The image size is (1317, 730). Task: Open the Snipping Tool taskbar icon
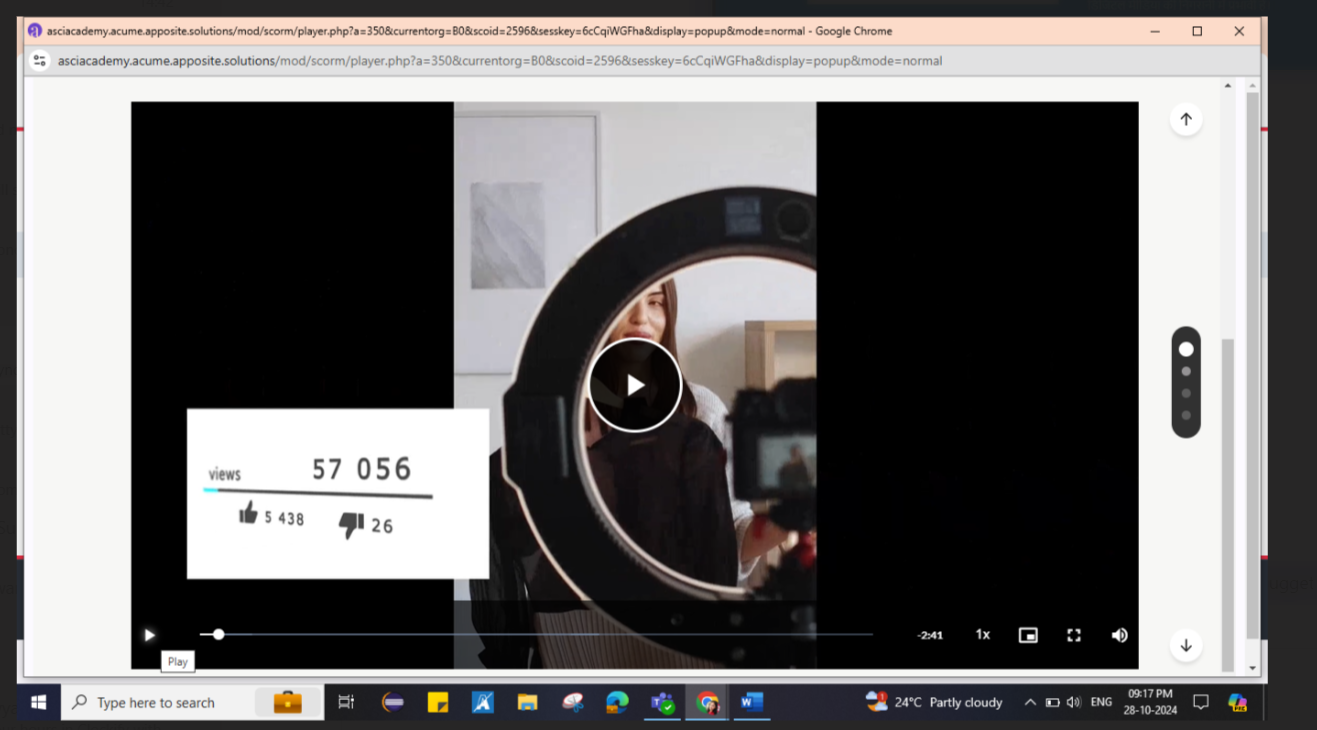[573, 702]
